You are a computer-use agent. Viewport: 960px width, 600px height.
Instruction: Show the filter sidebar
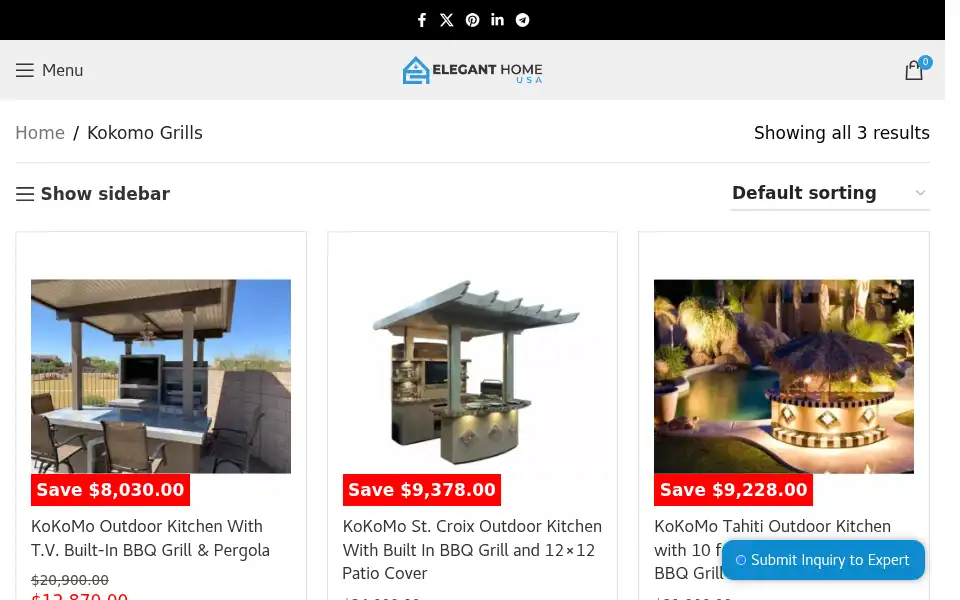pyautogui.click(x=93, y=193)
